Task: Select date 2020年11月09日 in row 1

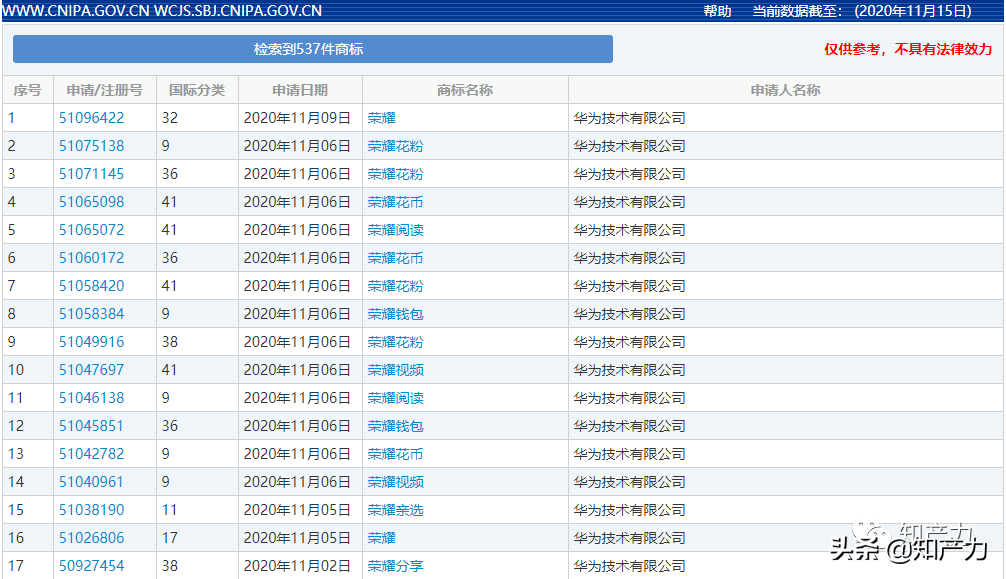Action: [297, 118]
